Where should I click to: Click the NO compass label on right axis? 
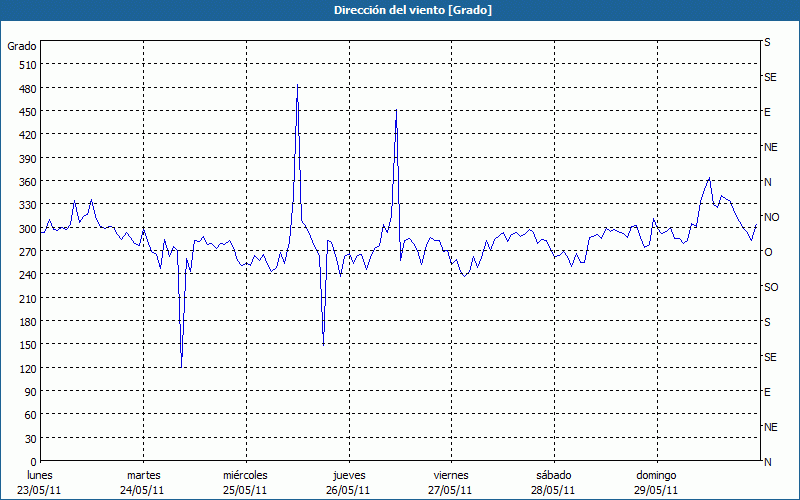coord(771,217)
